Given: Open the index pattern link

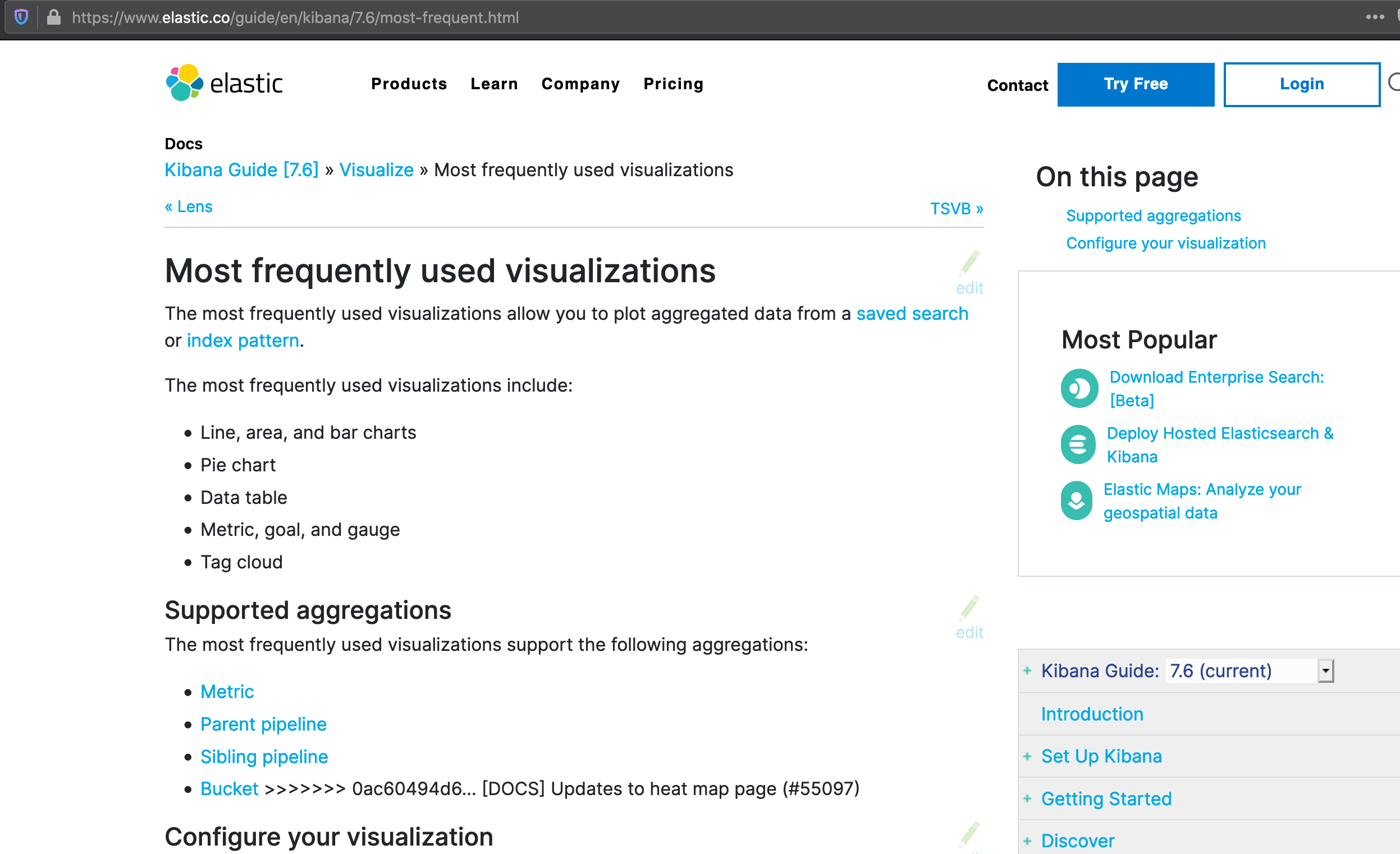Looking at the screenshot, I should 243,341.
